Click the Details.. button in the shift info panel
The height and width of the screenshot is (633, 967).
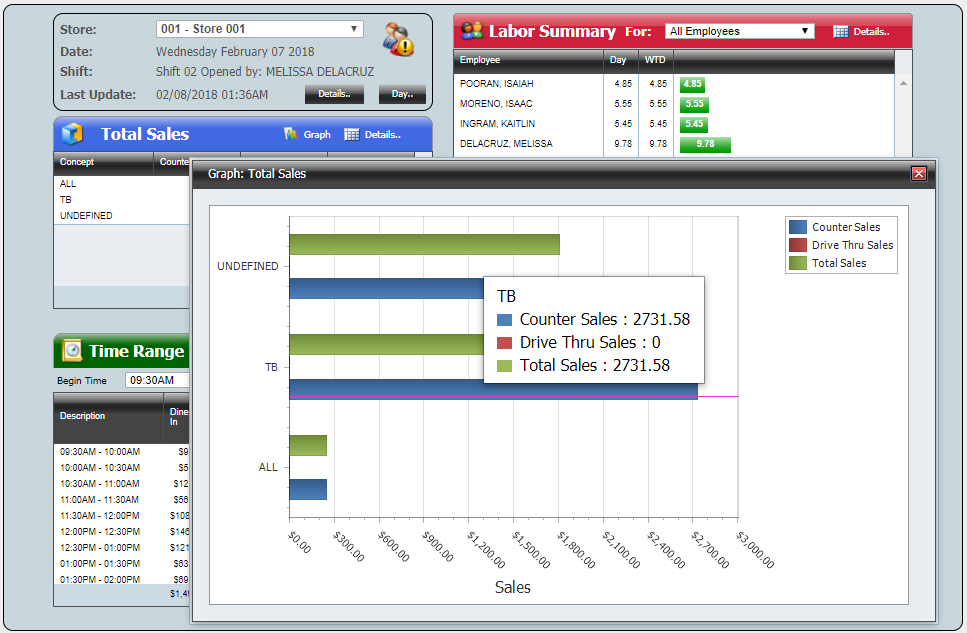tap(334, 94)
